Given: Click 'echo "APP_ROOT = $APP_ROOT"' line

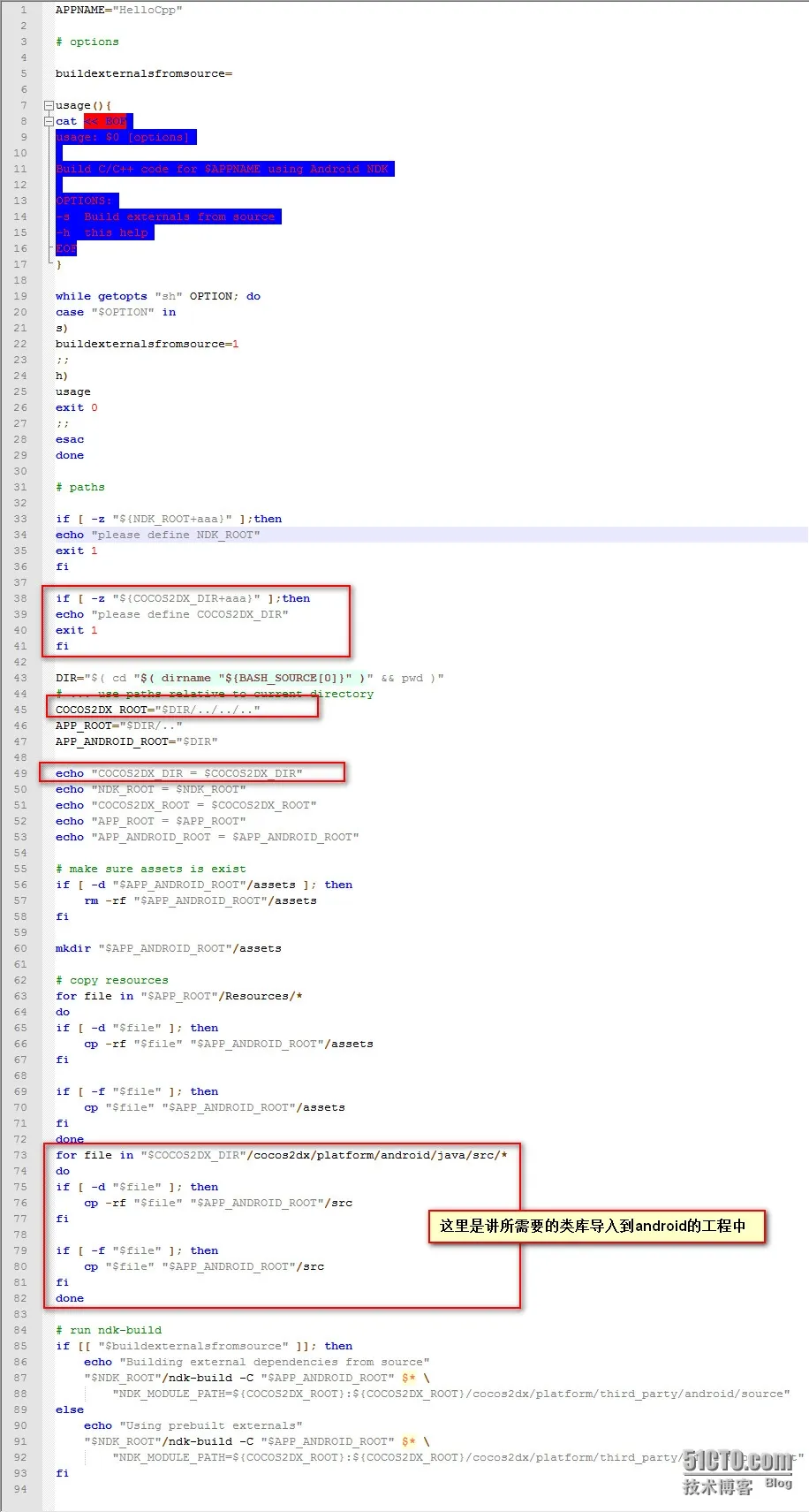Looking at the screenshot, I should (151, 822).
